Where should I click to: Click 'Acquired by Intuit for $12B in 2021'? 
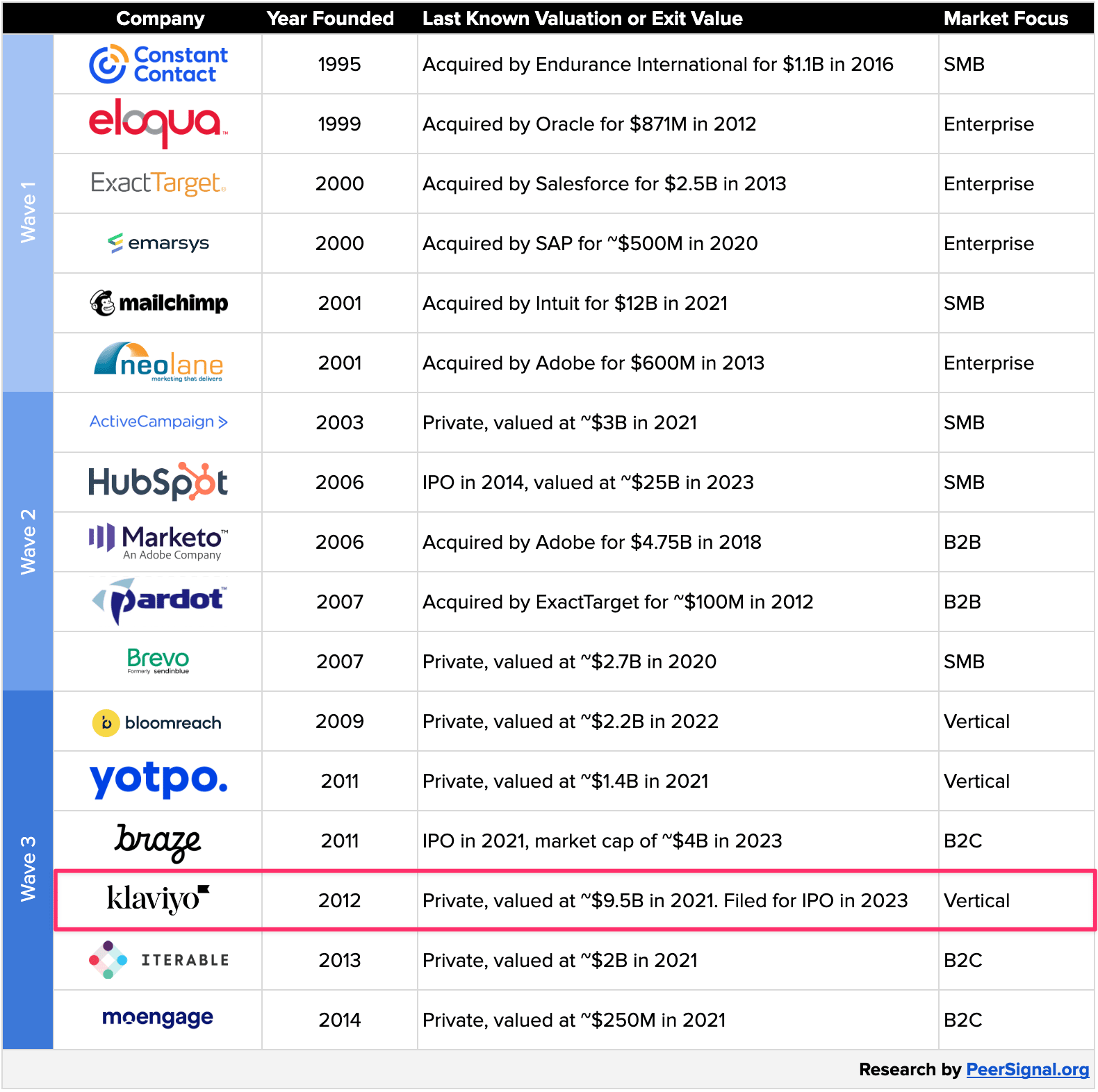pos(575,304)
